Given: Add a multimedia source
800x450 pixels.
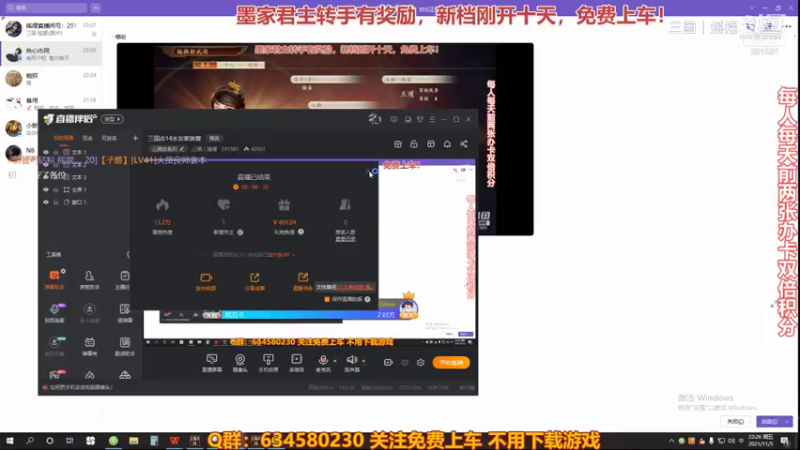Looking at the screenshot, I should (296, 363).
